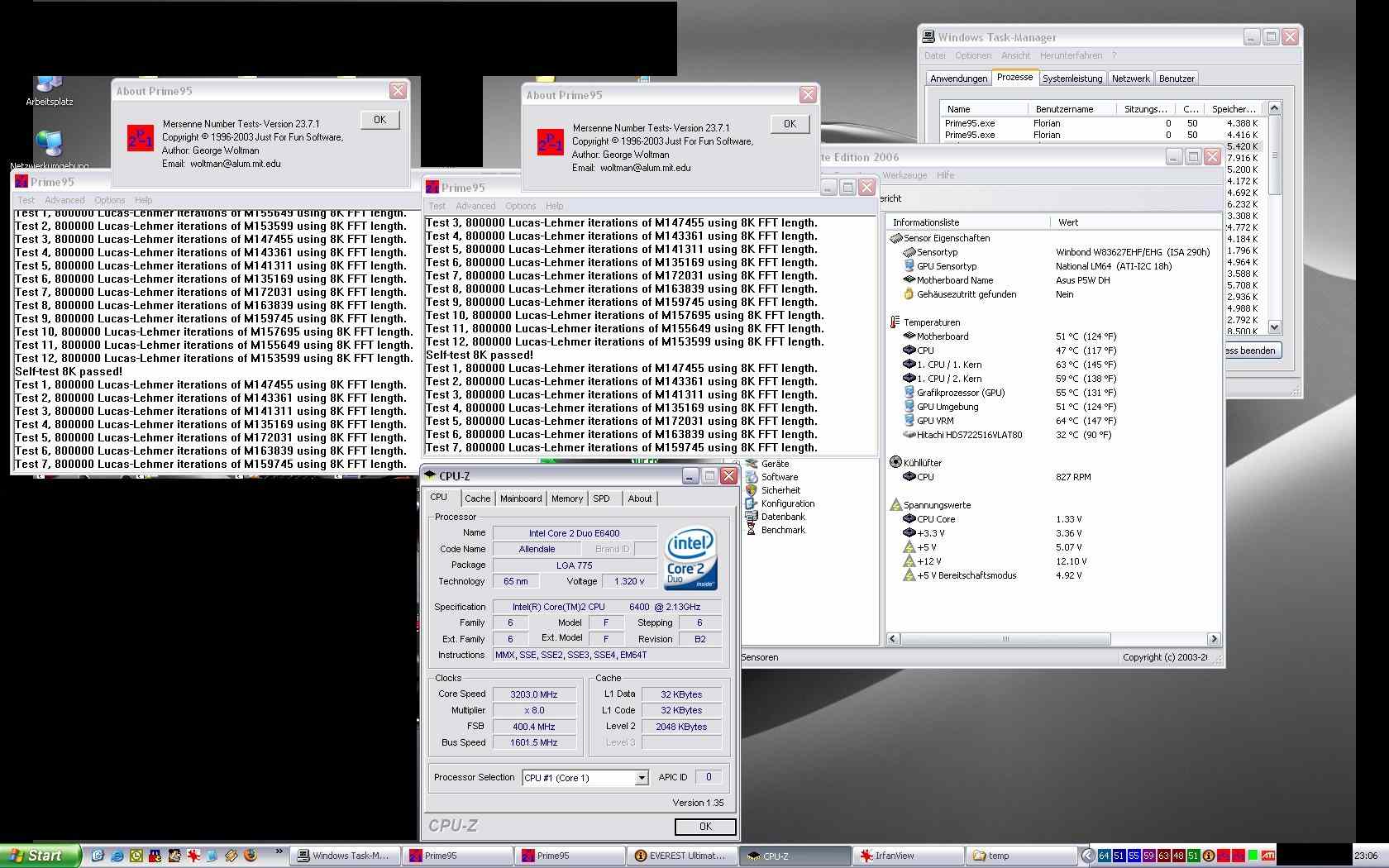Click the Sensor Eigenschaften chip icon
This screenshot has width=1389, height=868.
pyautogui.click(x=895, y=238)
